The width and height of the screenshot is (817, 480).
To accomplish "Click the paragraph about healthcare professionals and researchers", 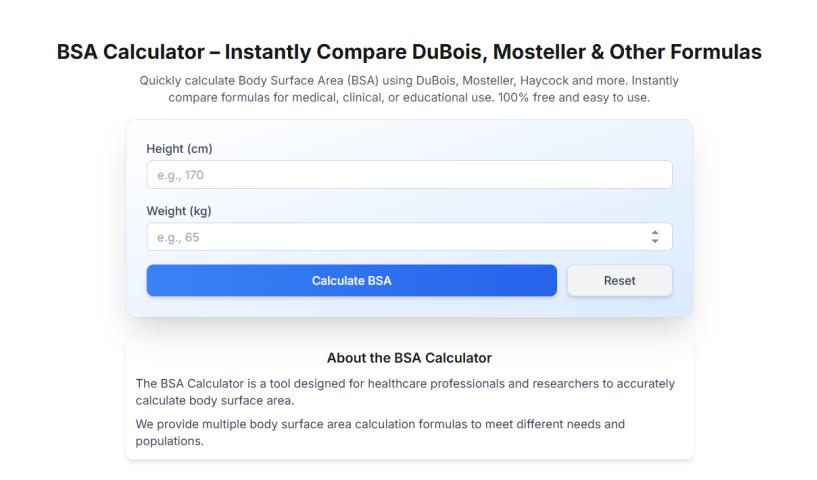I will click(x=405, y=392).
